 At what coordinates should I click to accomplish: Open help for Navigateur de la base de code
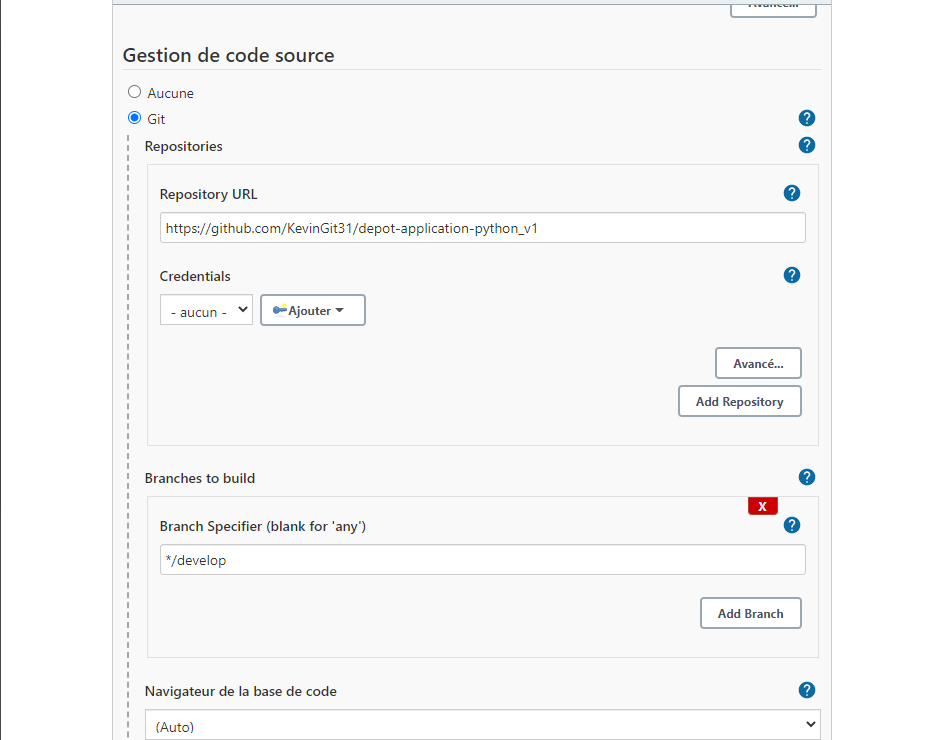tap(807, 690)
